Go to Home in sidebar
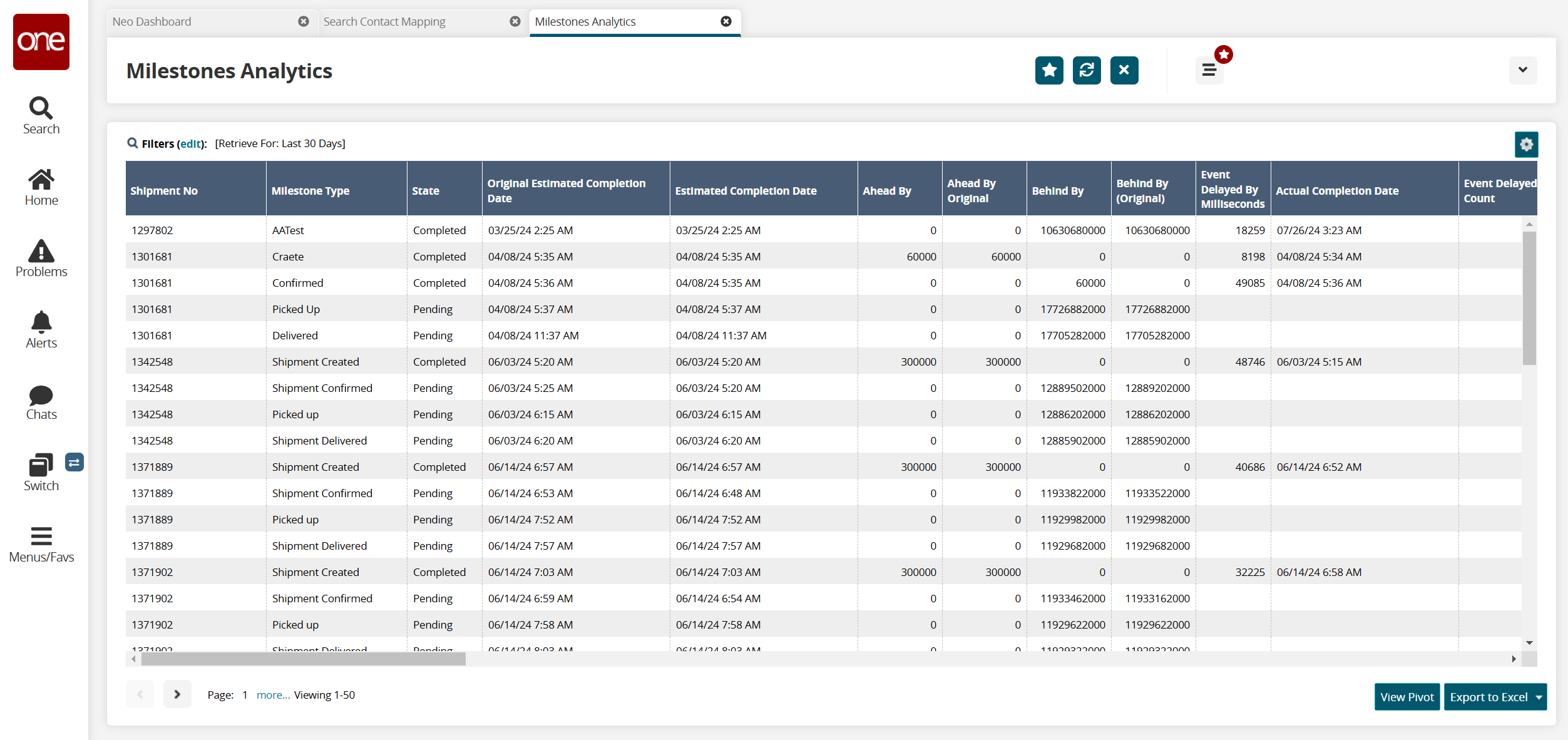Viewport: 1568px width, 740px height. pos(41,187)
